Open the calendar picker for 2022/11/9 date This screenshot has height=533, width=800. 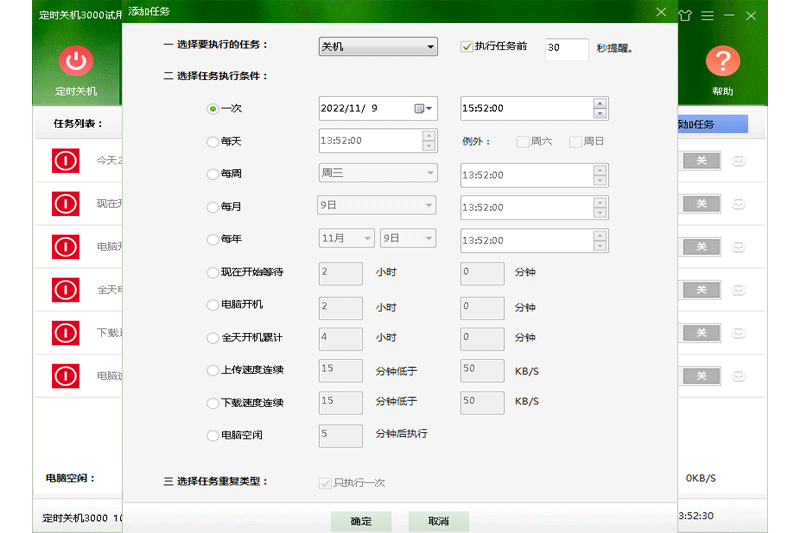pos(423,108)
